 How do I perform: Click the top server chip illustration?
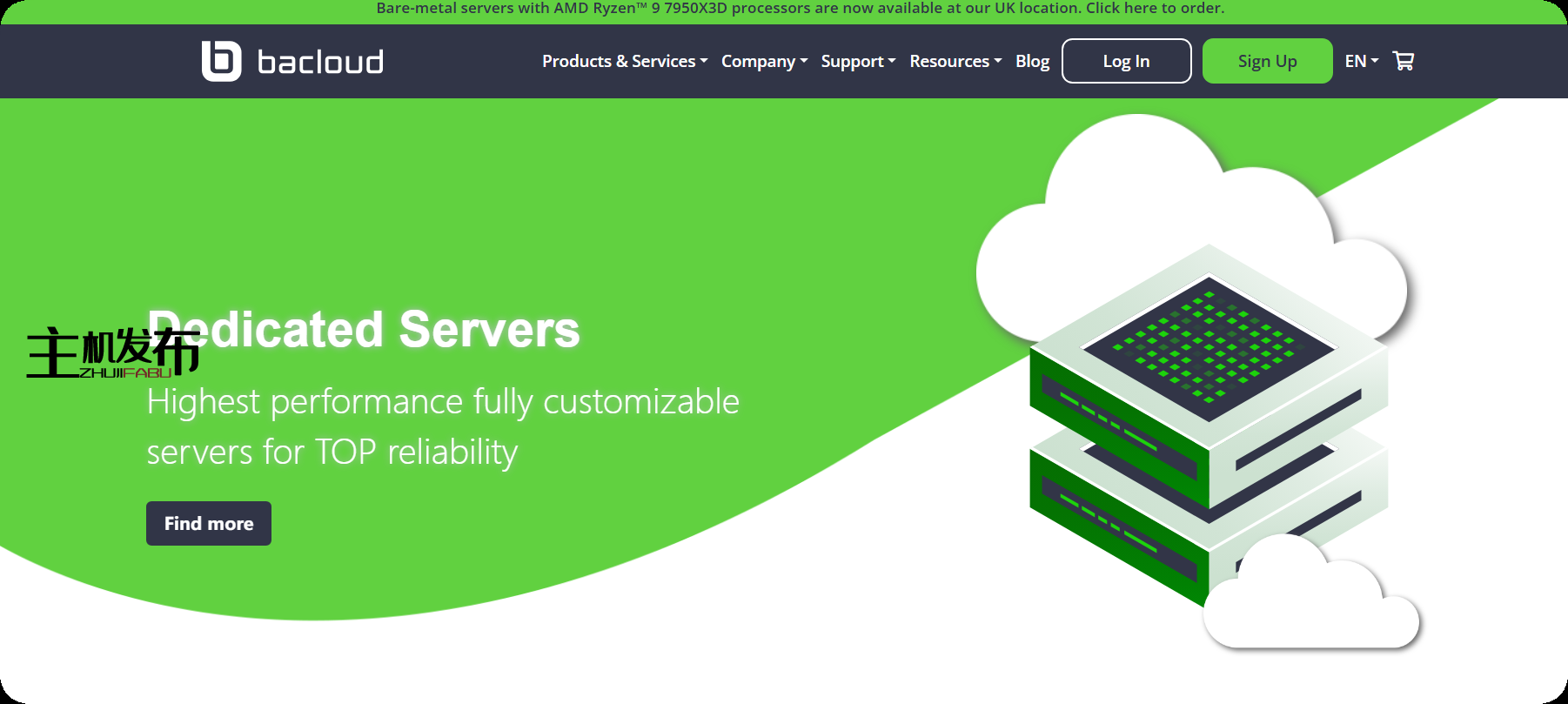pos(1208,348)
